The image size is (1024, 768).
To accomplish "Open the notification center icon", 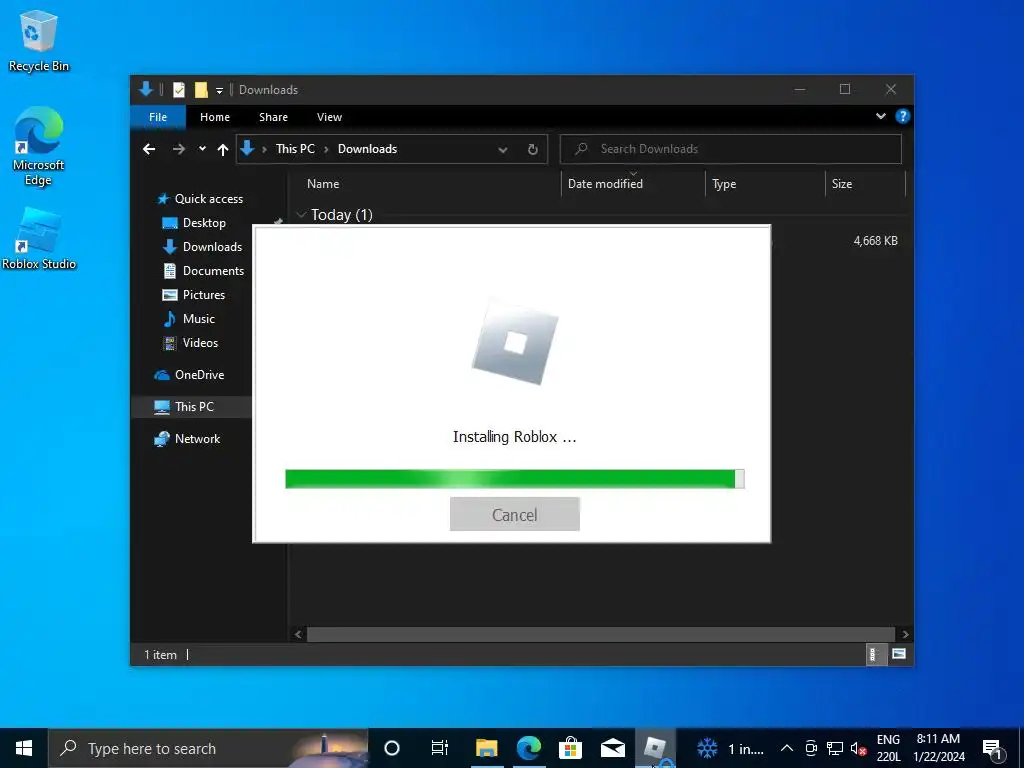I will pos(993,749).
